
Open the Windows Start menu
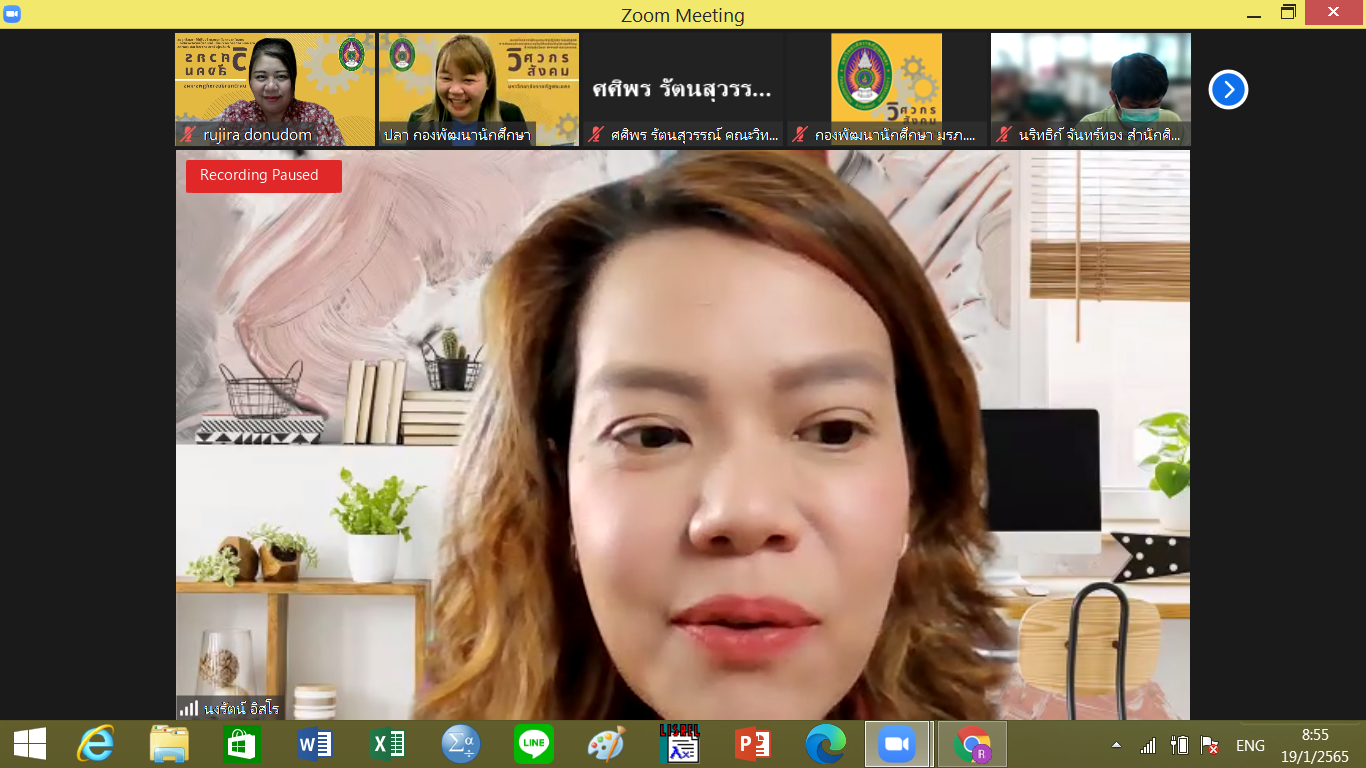click(30, 744)
